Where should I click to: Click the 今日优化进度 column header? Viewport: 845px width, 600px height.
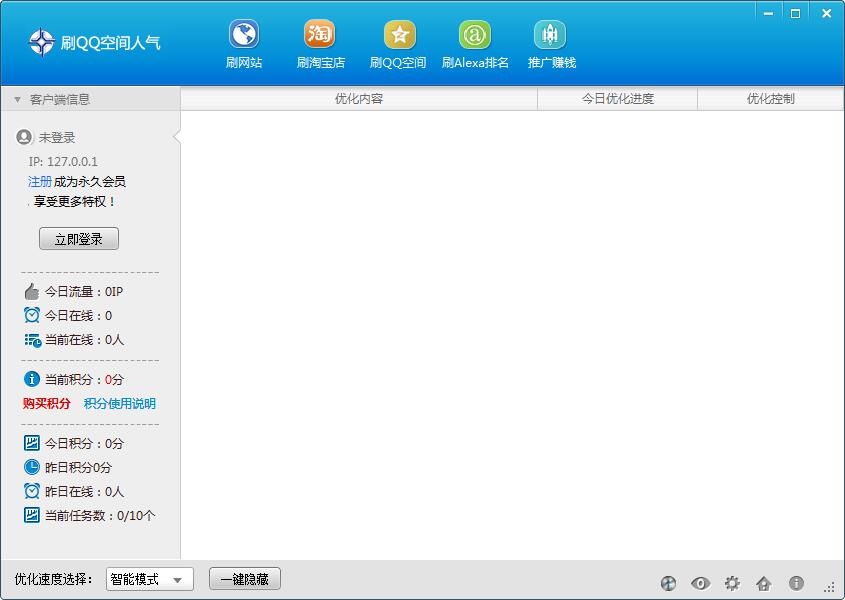[x=617, y=99]
